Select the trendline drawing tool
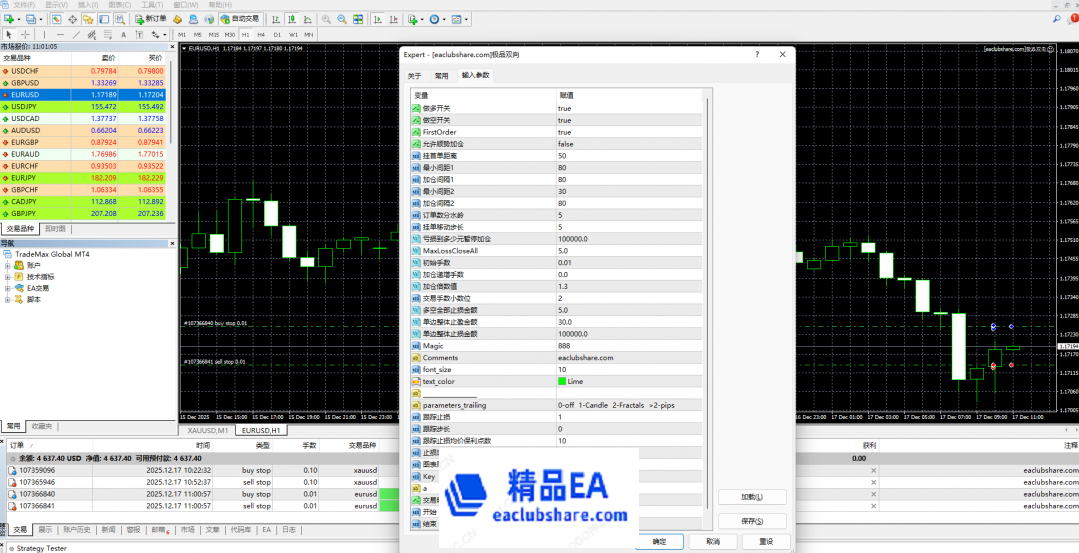 click(x=77, y=34)
